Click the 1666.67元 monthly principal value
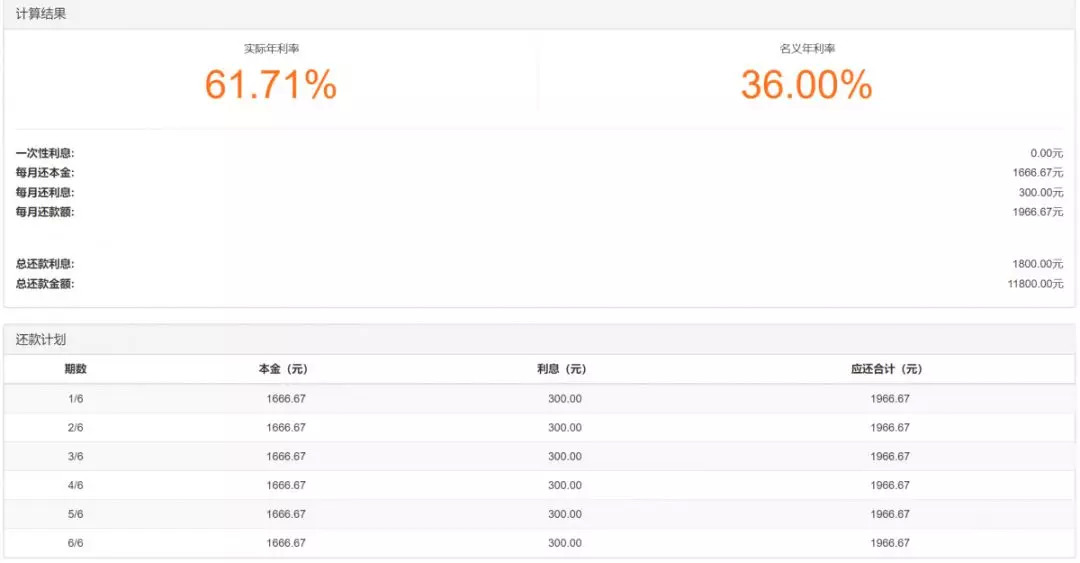 pos(1037,172)
